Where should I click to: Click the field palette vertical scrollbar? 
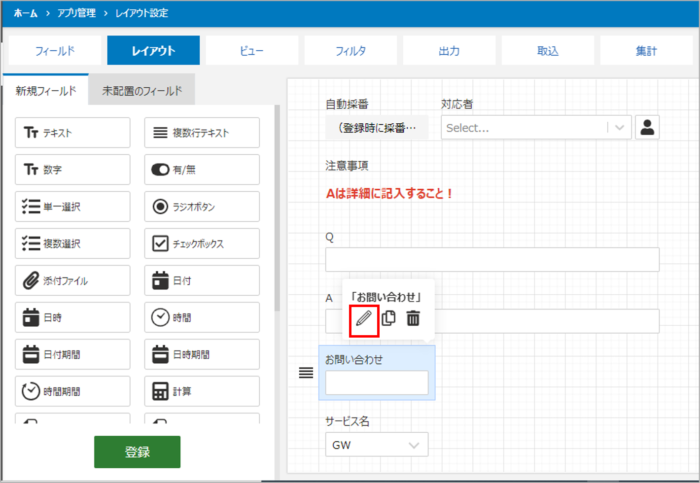click(x=277, y=208)
